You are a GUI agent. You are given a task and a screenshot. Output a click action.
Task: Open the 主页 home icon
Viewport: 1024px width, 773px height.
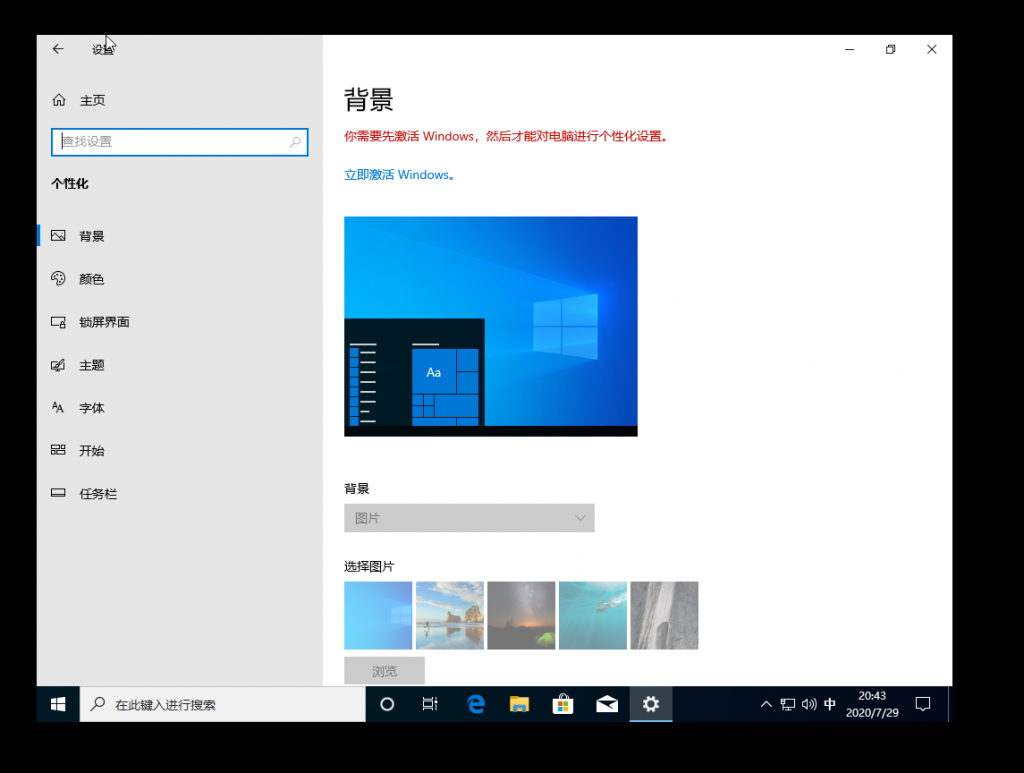click(59, 100)
